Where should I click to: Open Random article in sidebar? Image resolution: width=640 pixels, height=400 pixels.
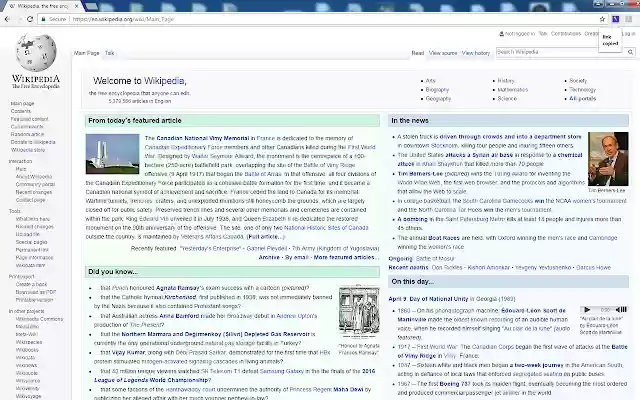(x=27, y=134)
